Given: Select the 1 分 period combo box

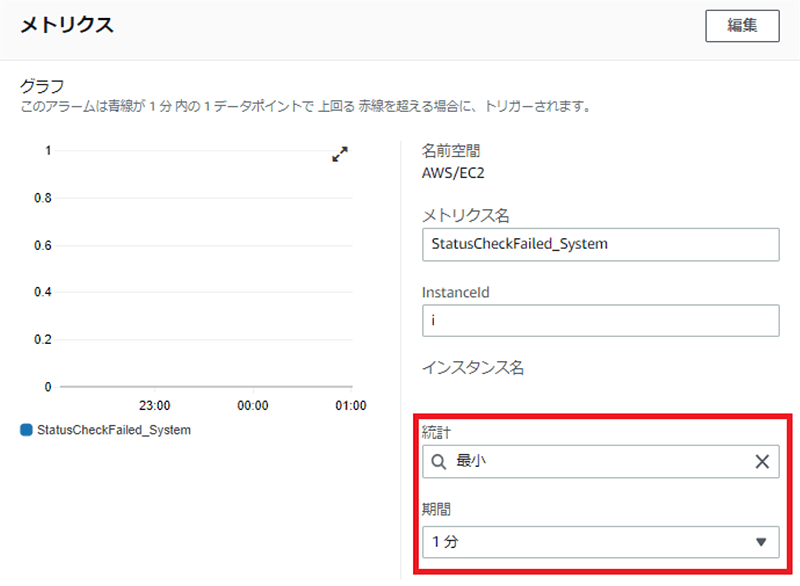Looking at the screenshot, I should tap(601, 542).
